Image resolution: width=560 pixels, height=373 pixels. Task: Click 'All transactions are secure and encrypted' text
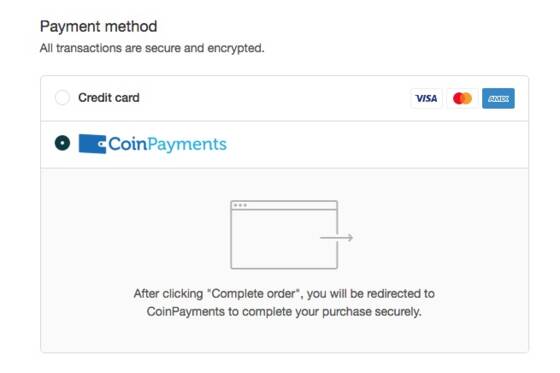click(152, 48)
